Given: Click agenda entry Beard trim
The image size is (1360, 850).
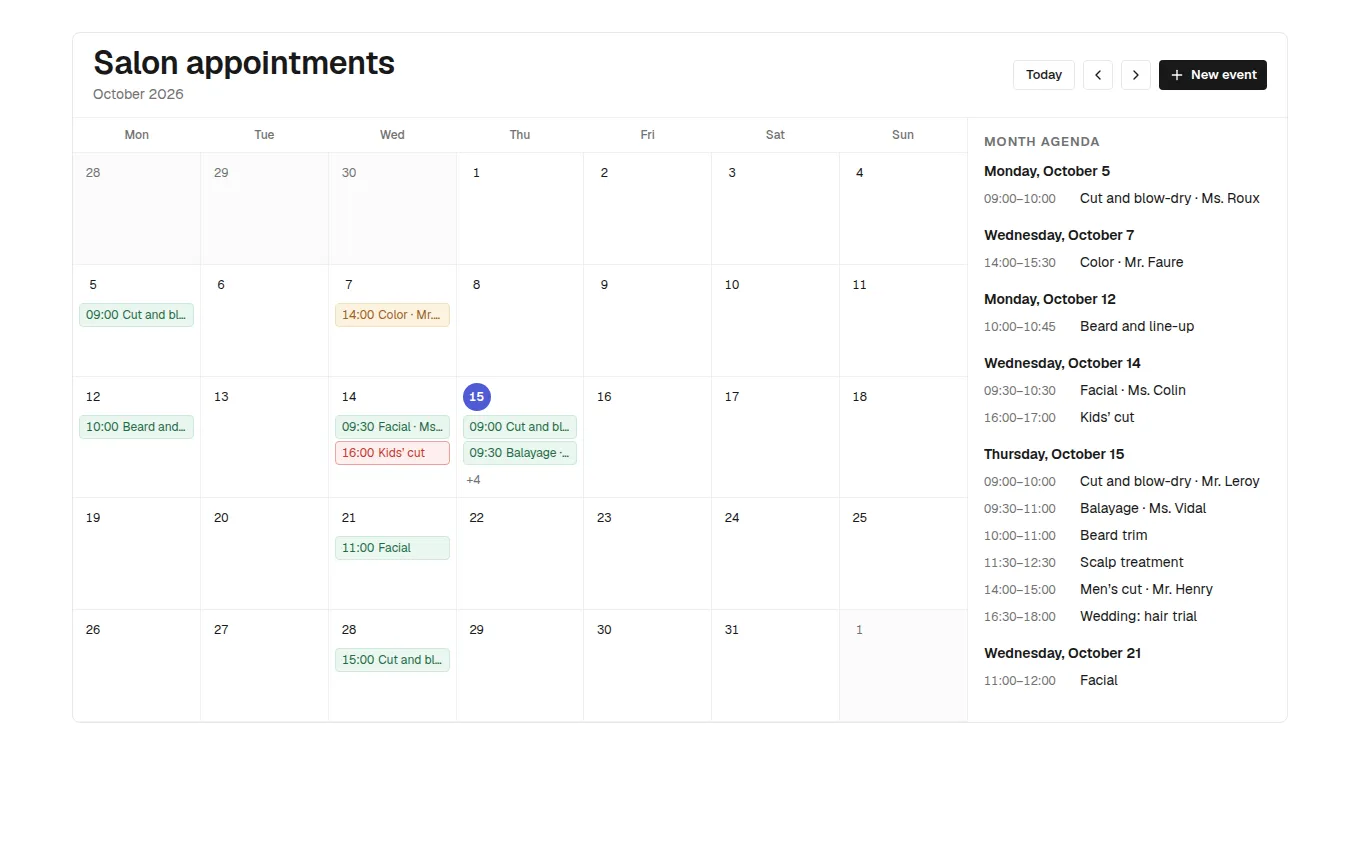Looking at the screenshot, I should 1127,536.
